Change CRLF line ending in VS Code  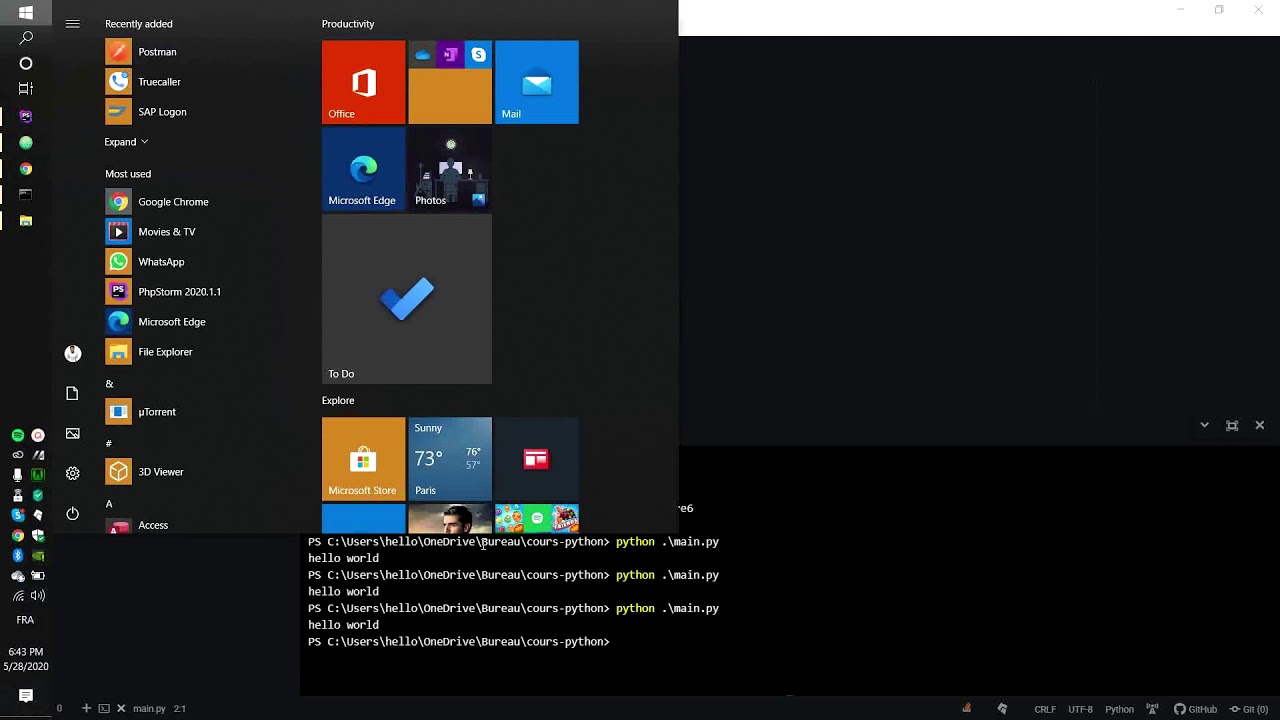click(x=1045, y=709)
